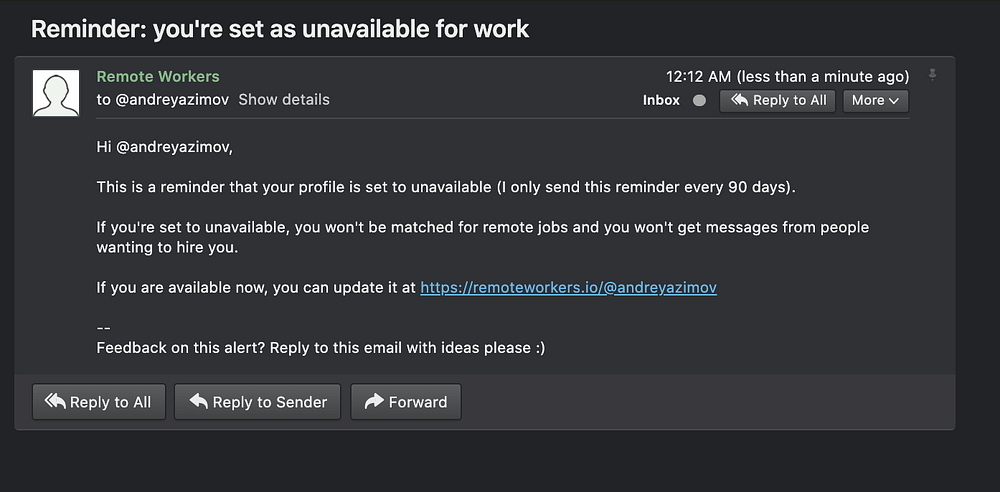Viewport: 1000px width, 492px height.
Task: Click the Inbox label tag
Action: point(661,100)
